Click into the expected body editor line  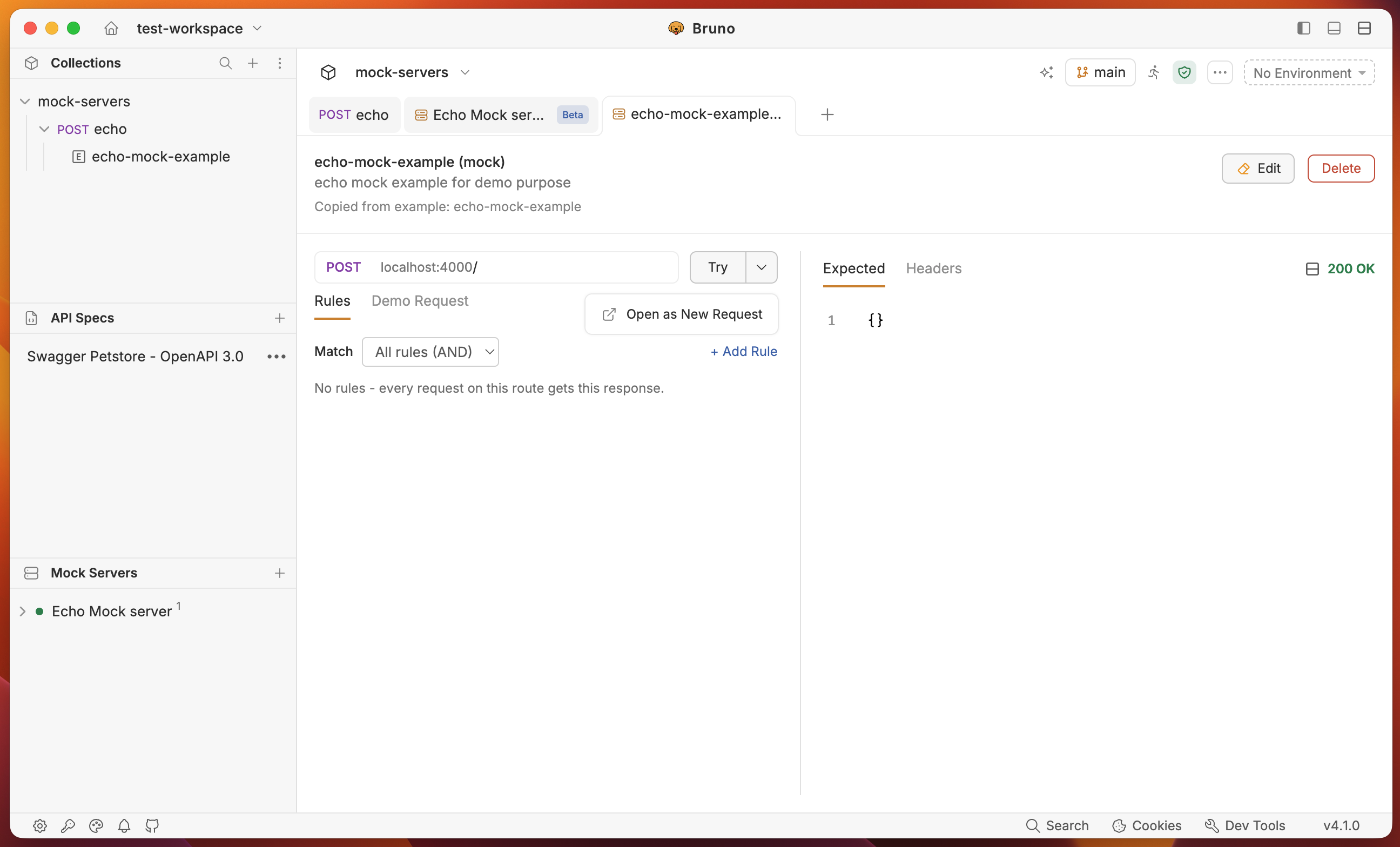tap(875, 320)
